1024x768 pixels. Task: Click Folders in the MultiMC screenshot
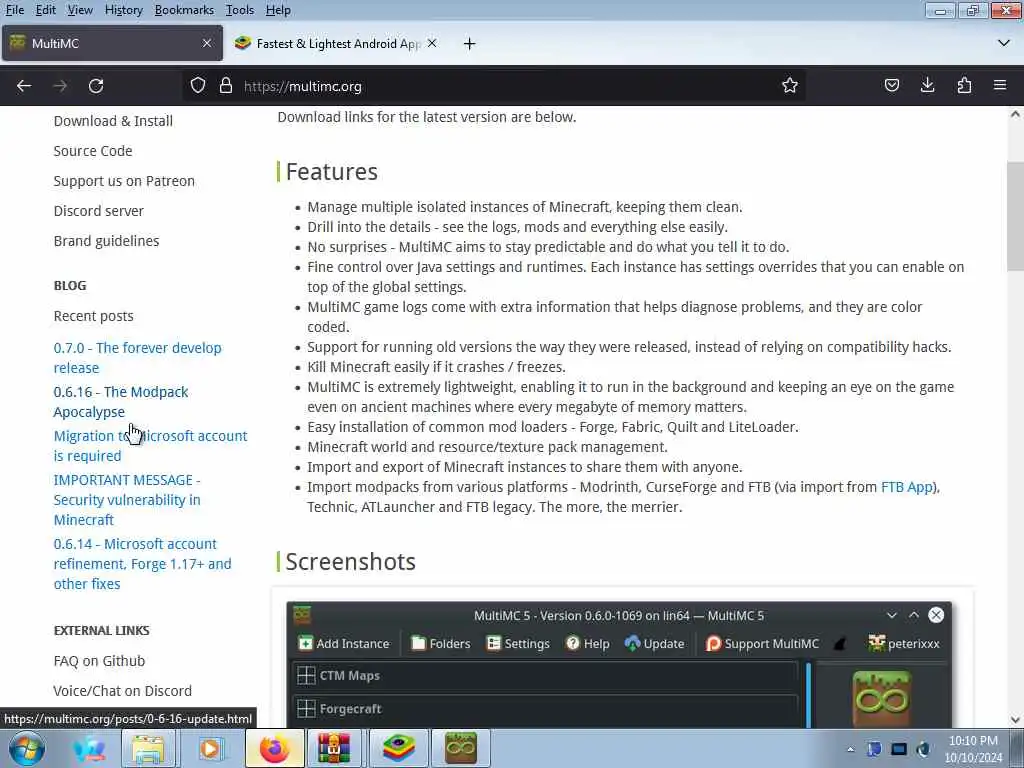click(441, 643)
